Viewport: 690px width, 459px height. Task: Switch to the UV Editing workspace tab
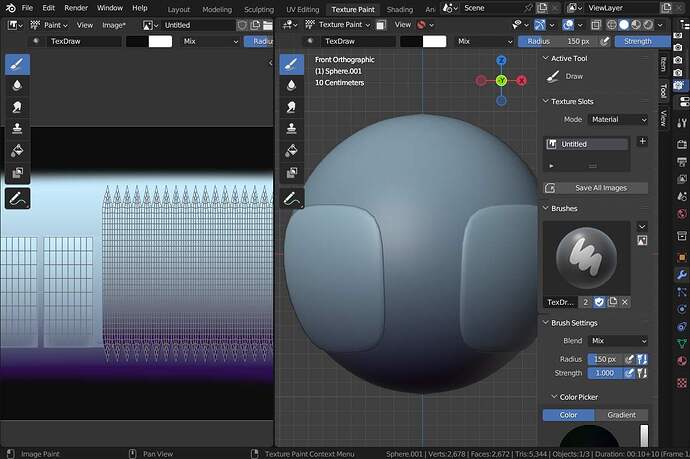tap(303, 9)
